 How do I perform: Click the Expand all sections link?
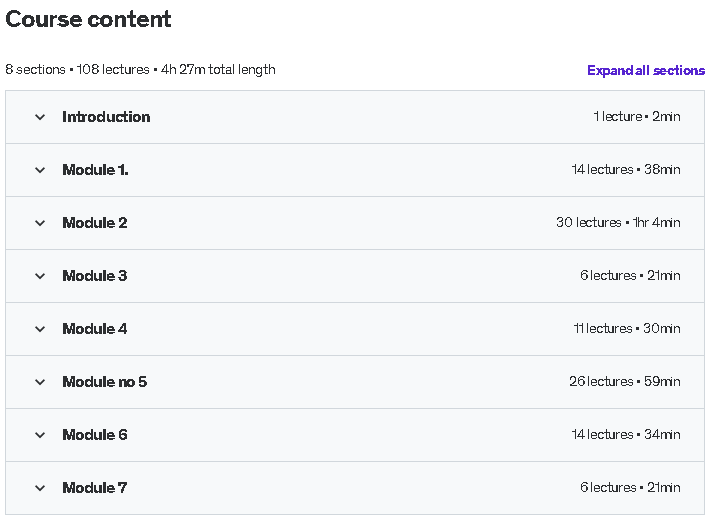(x=646, y=71)
